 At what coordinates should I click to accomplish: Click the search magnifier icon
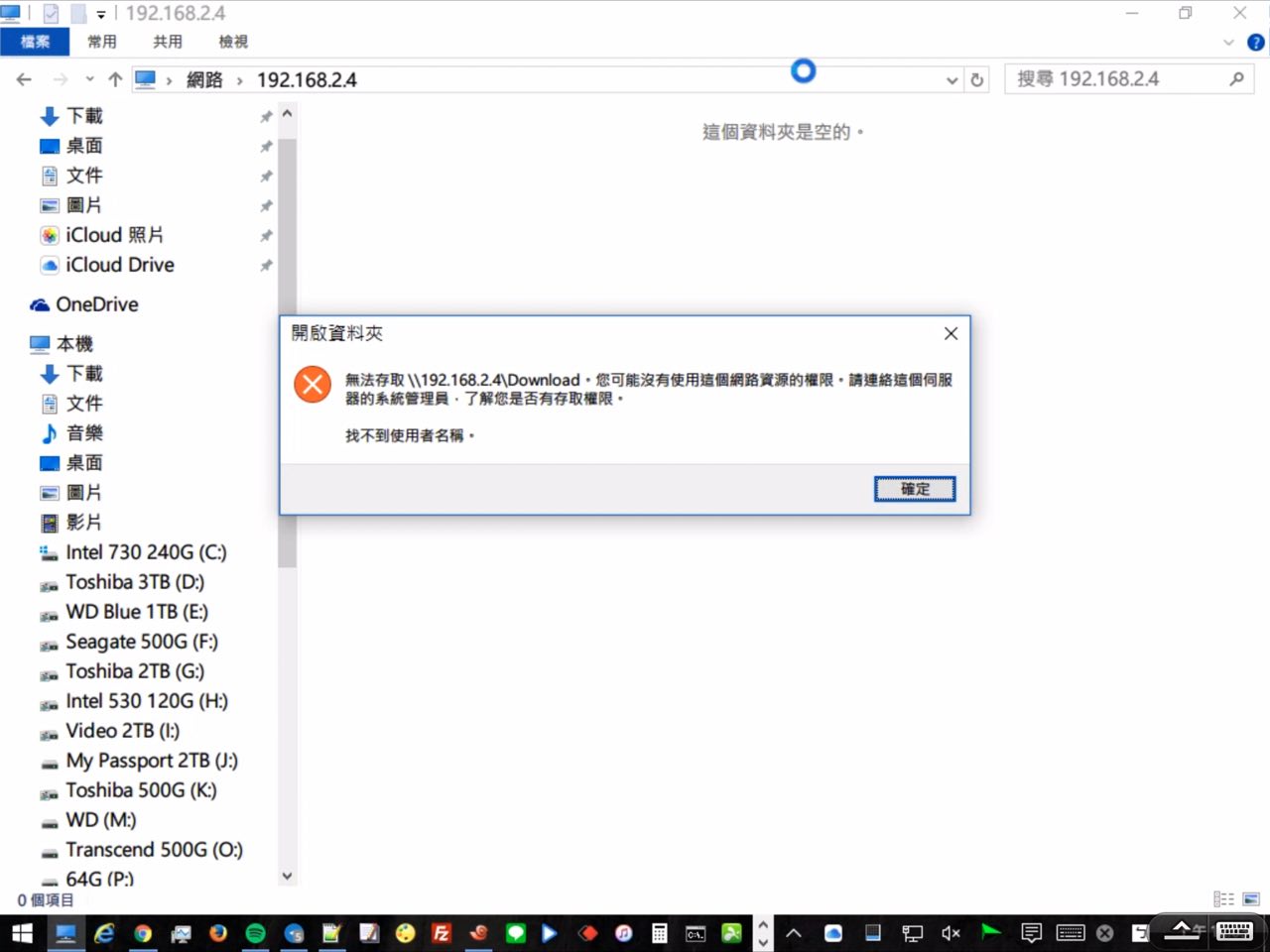click(1236, 79)
